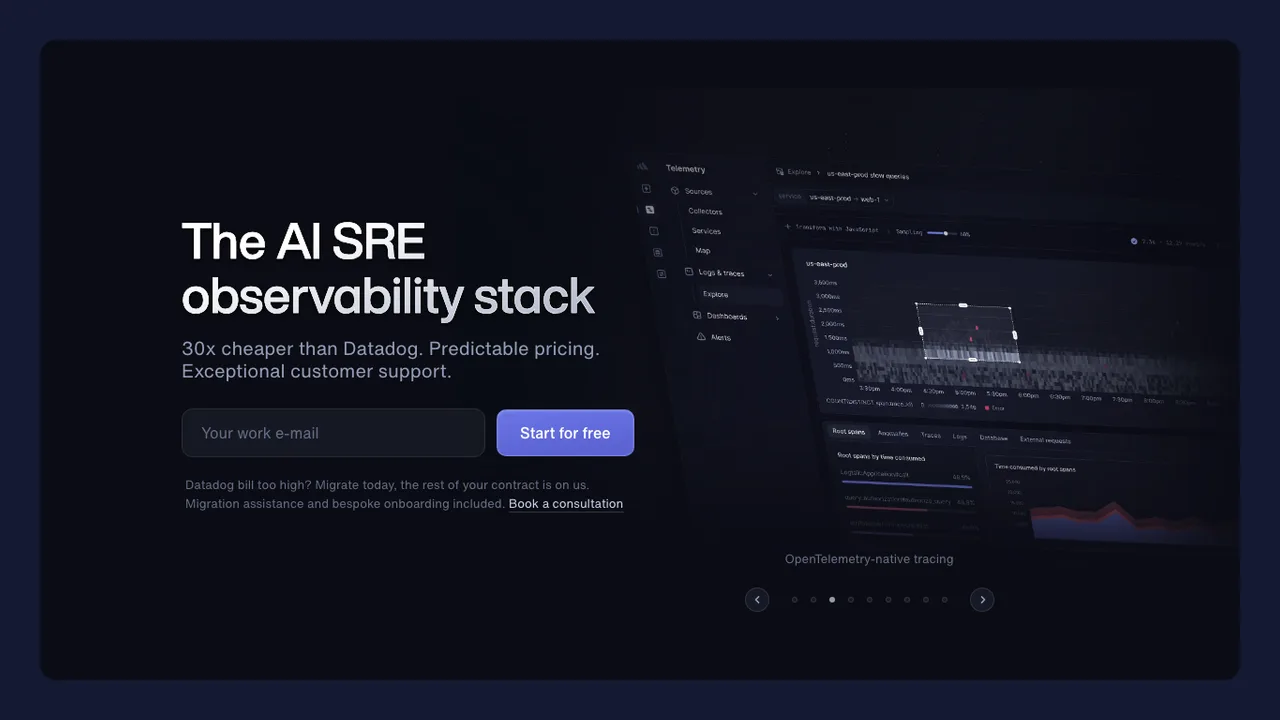The image size is (1280, 720).
Task: Go to previous carousel slide arrow
Action: (x=757, y=600)
